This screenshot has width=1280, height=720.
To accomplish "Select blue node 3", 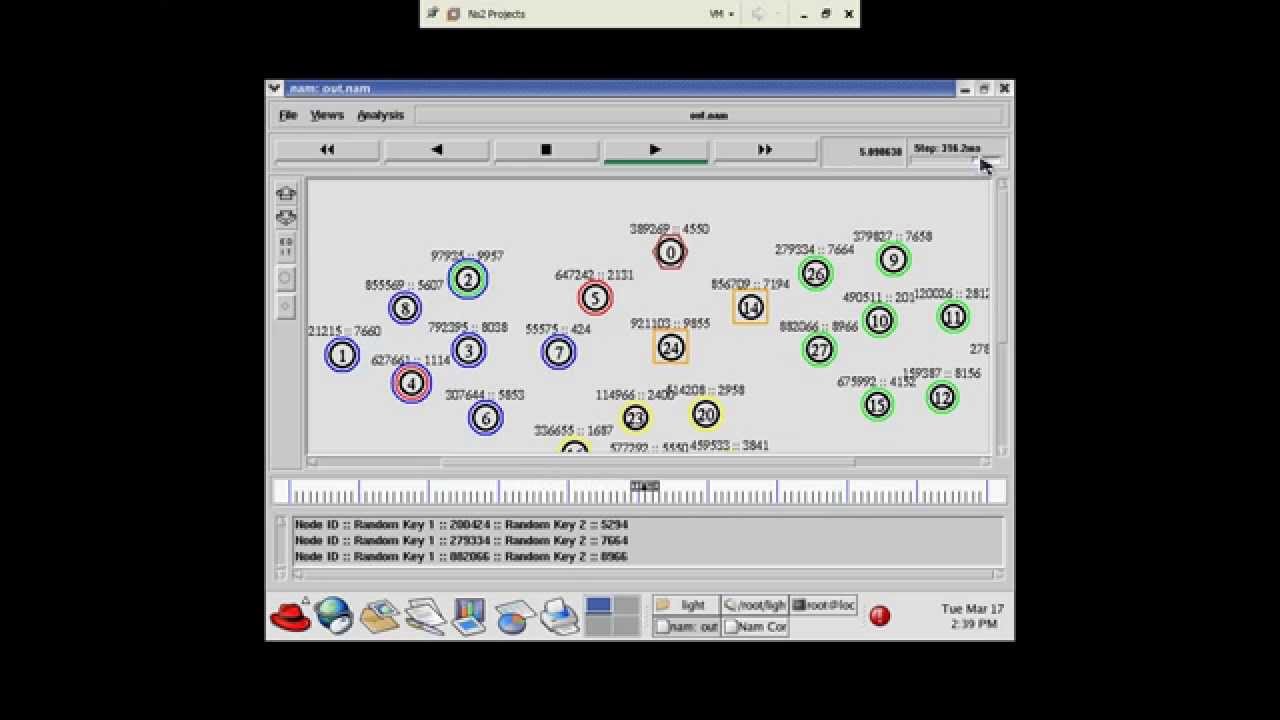I will click(x=468, y=351).
